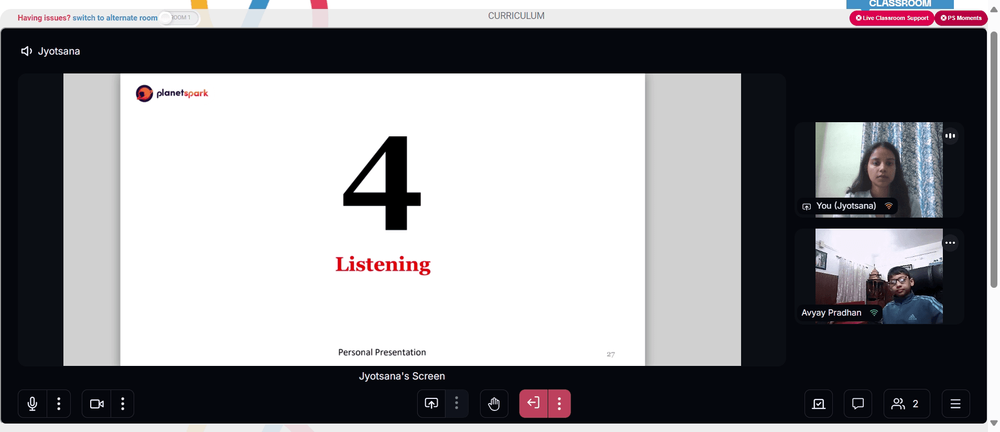
Task: Mute the microphone
Action: tap(33, 404)
